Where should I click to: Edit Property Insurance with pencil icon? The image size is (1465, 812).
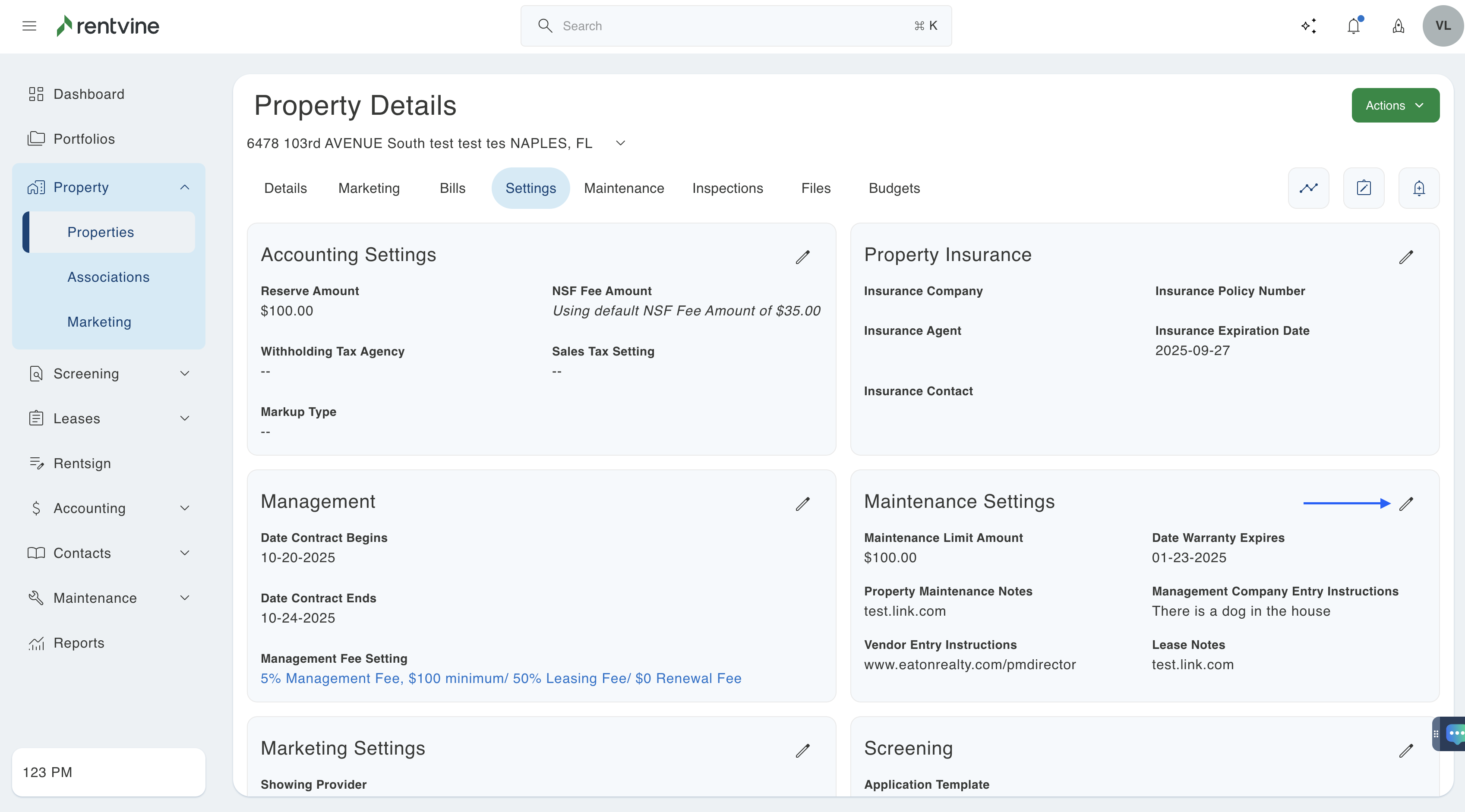click(1406, 257)
